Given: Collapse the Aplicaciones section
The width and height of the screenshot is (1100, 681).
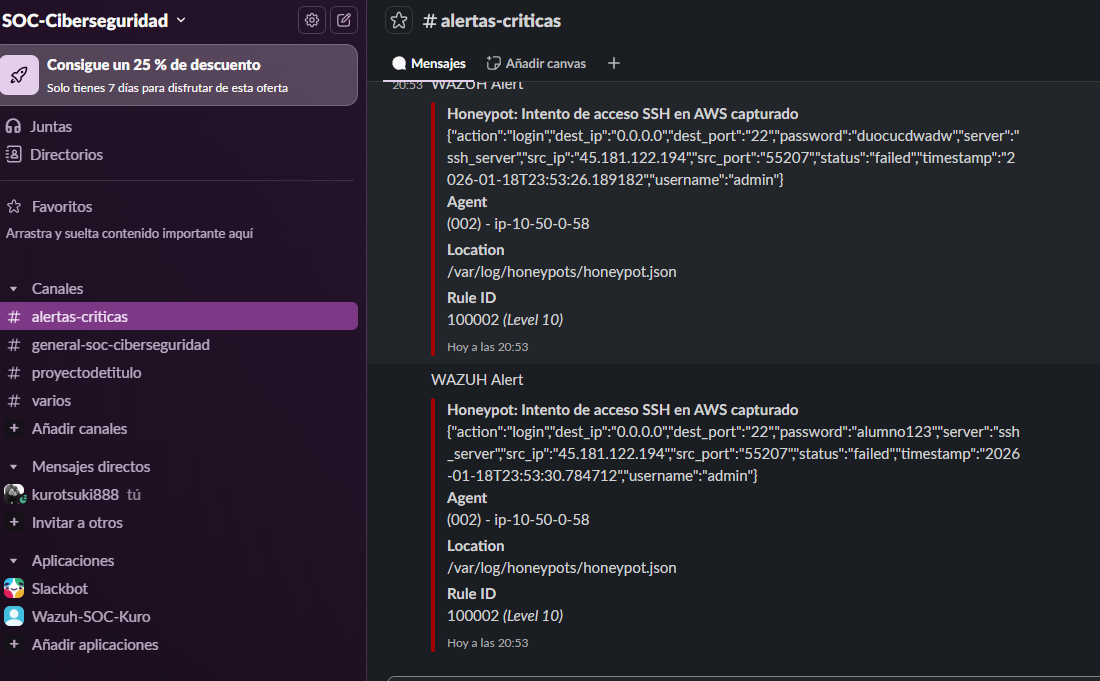Looking at the screenshot, I should click(x=13, y=560).
